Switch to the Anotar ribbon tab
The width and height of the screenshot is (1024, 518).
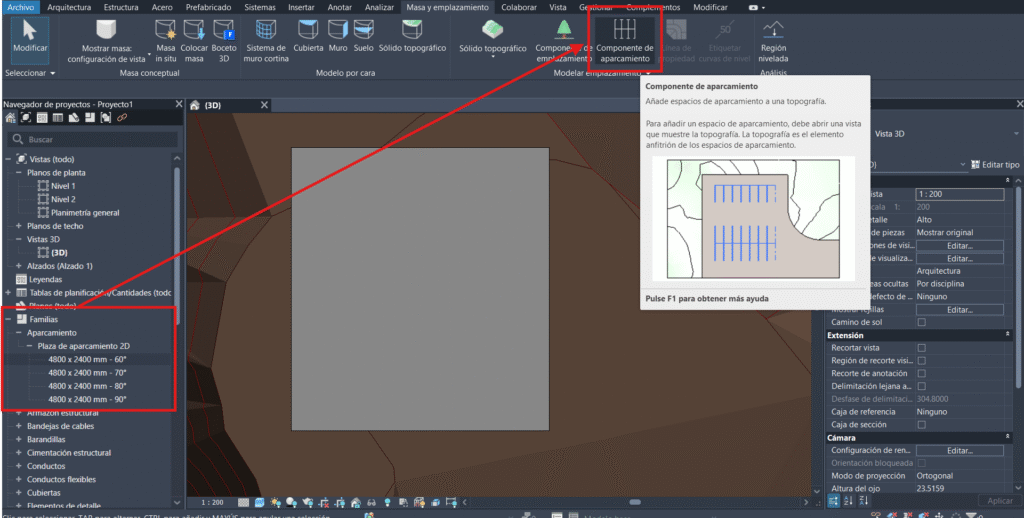click(x=340, y=7)
